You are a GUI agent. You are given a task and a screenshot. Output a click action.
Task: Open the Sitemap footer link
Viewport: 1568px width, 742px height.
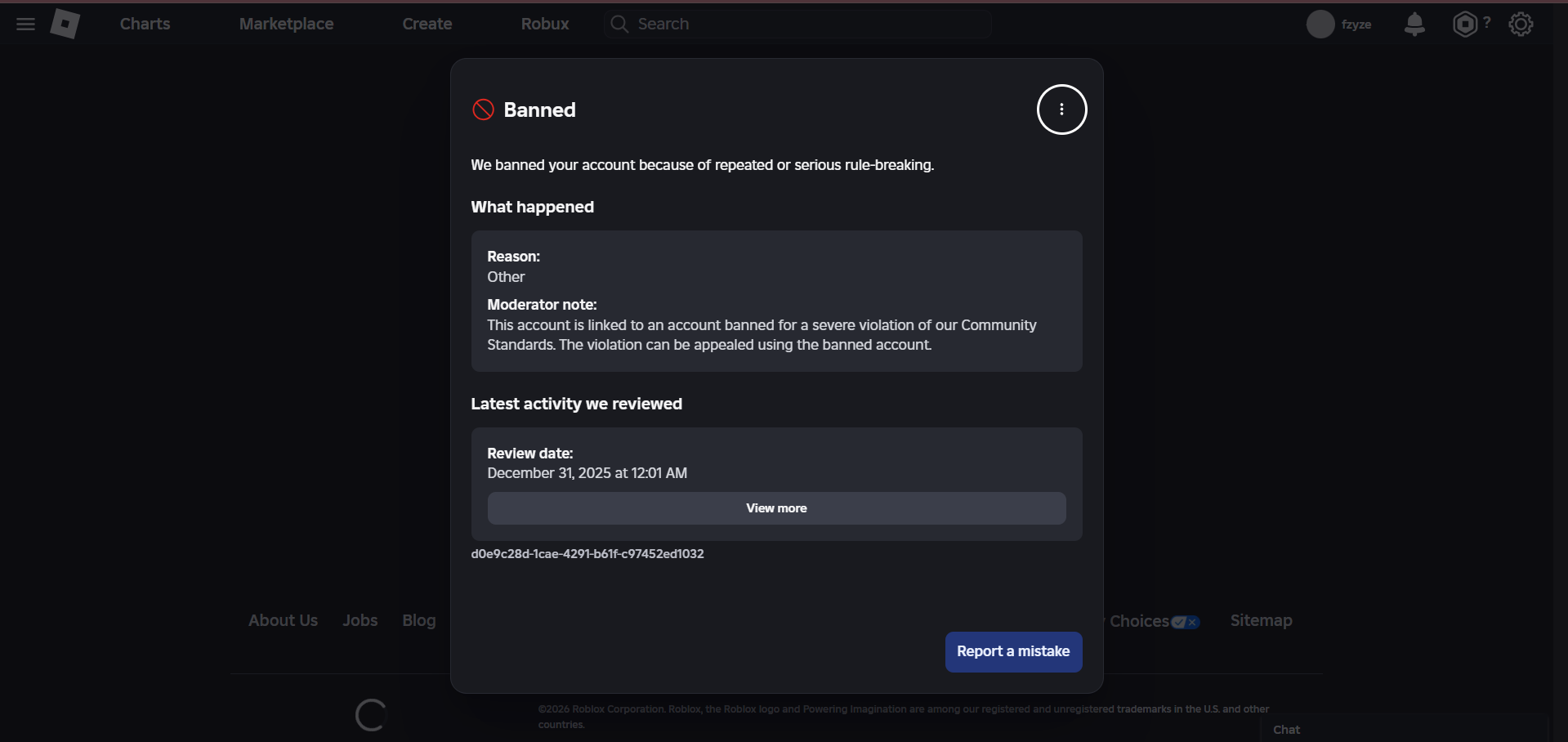[1261, 620]
